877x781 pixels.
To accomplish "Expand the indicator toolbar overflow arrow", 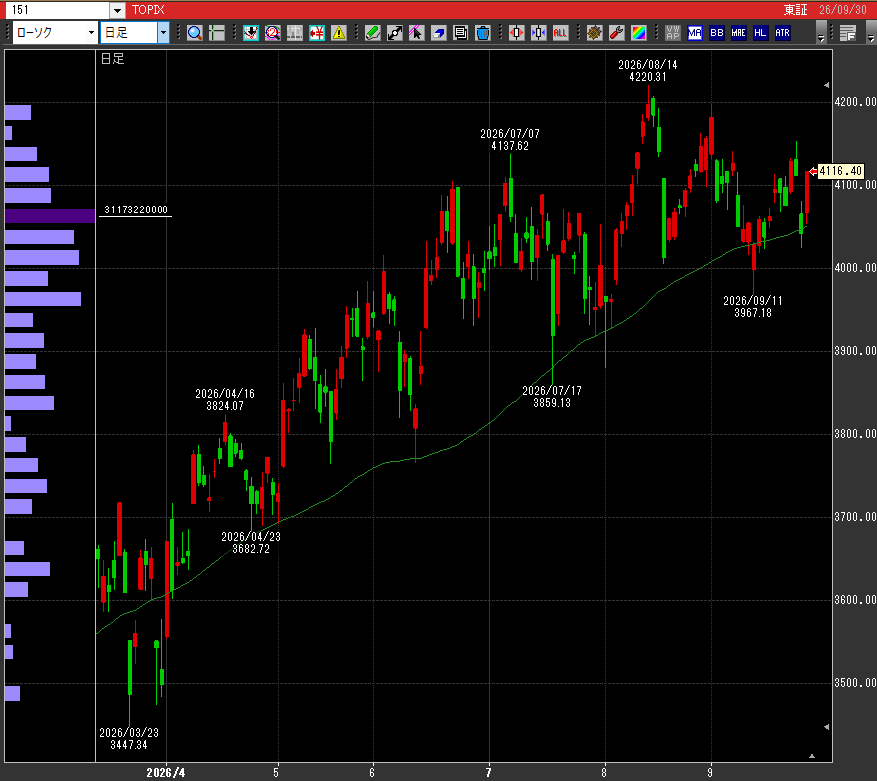I will [821, 33].
